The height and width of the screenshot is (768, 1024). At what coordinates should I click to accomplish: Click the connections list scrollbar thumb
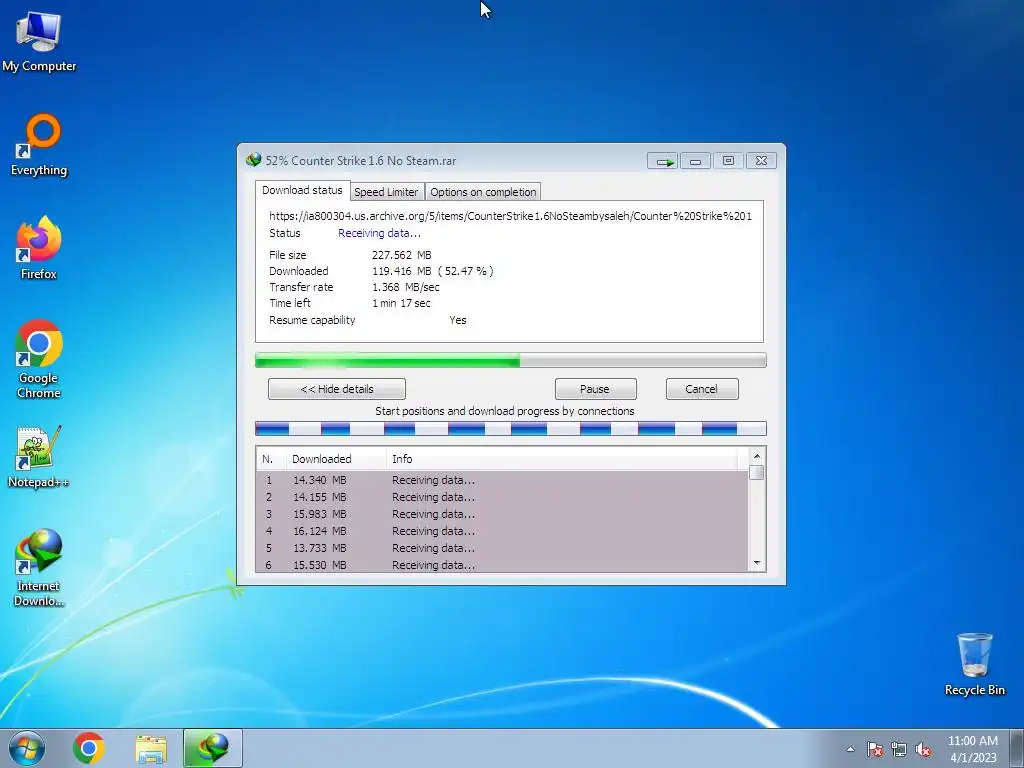757,472
